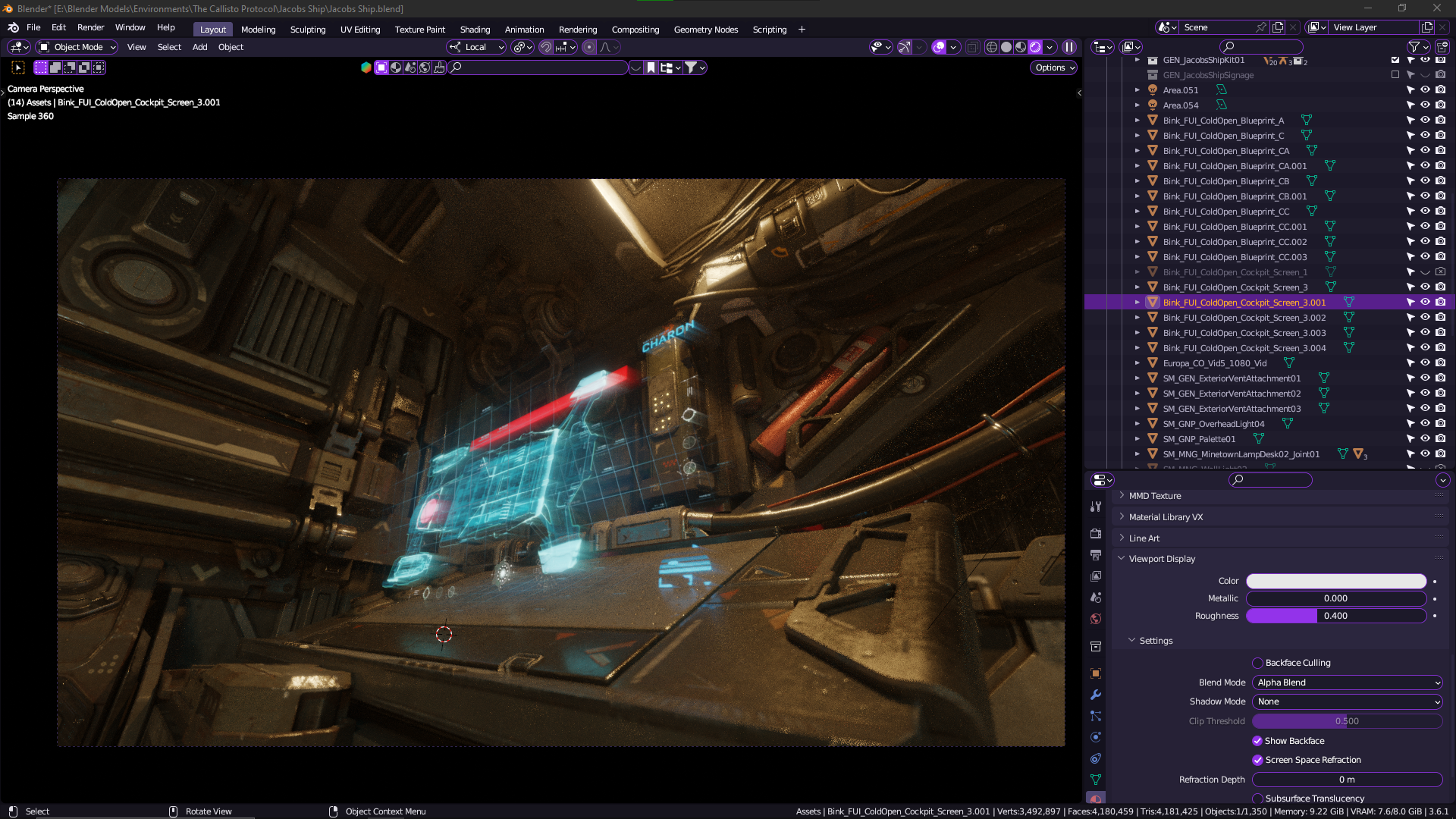Adjust Roughness slider value
Screen dimensions: 1456x819
point(1336,616)
